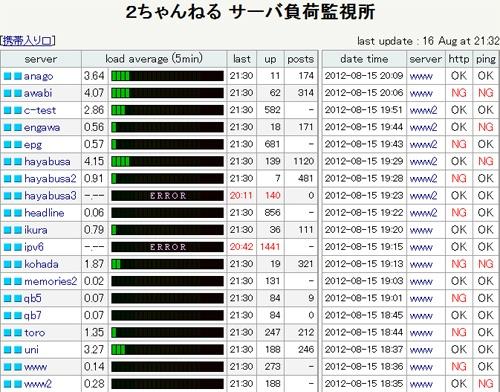Click the kohada load average bar
This screenshot has height=392, width=500.
click(167, 264)
